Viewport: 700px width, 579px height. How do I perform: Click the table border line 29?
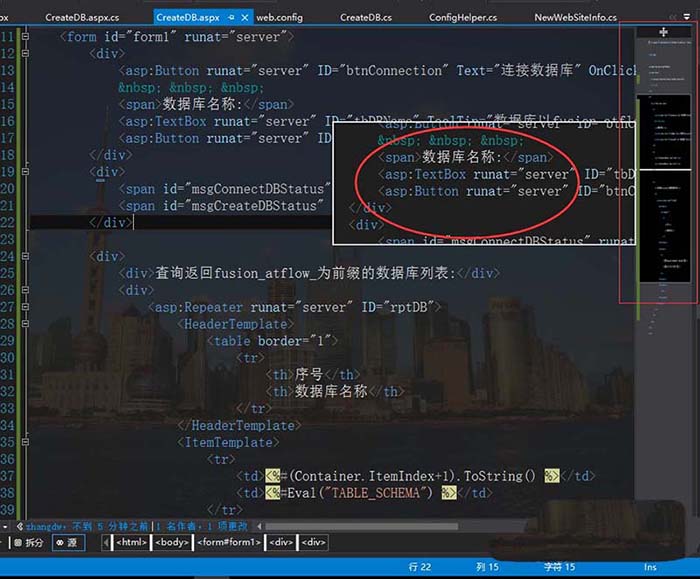tap(272, 341)
